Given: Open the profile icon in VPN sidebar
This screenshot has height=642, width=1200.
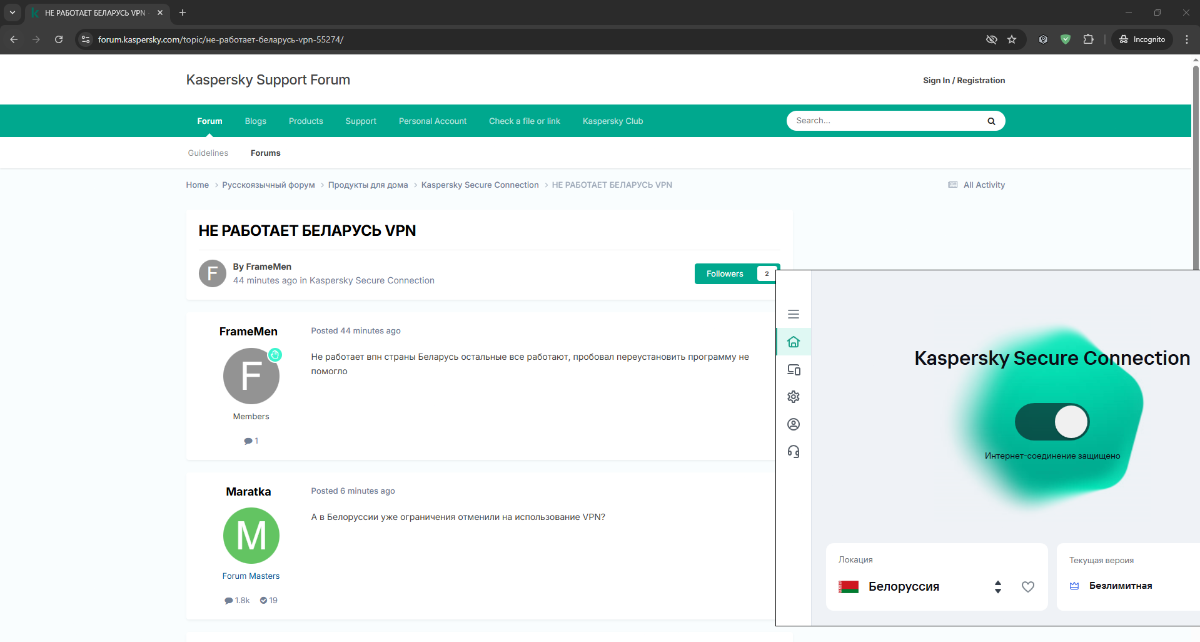Looking at the screenshot, I should coord(793,424).
